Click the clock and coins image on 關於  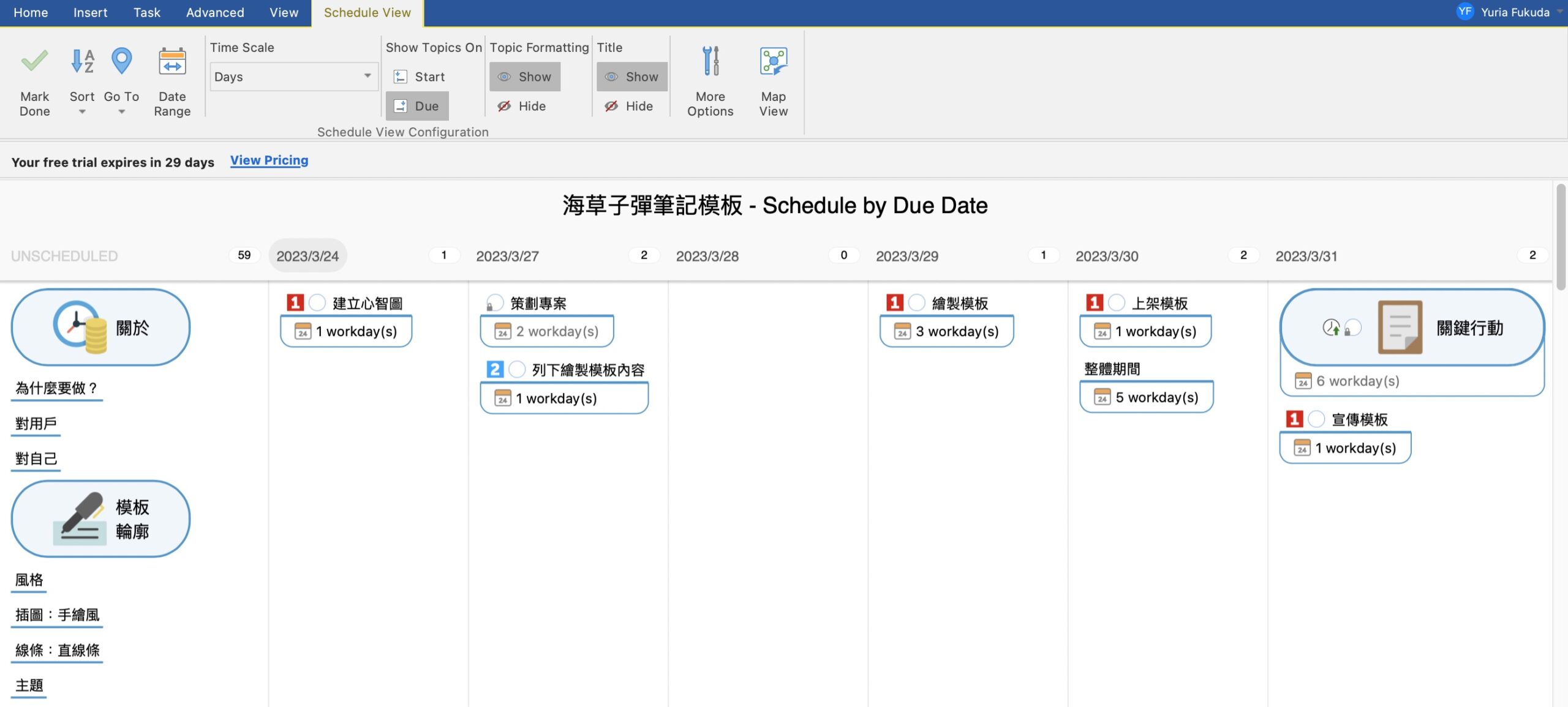pos(80,327)
